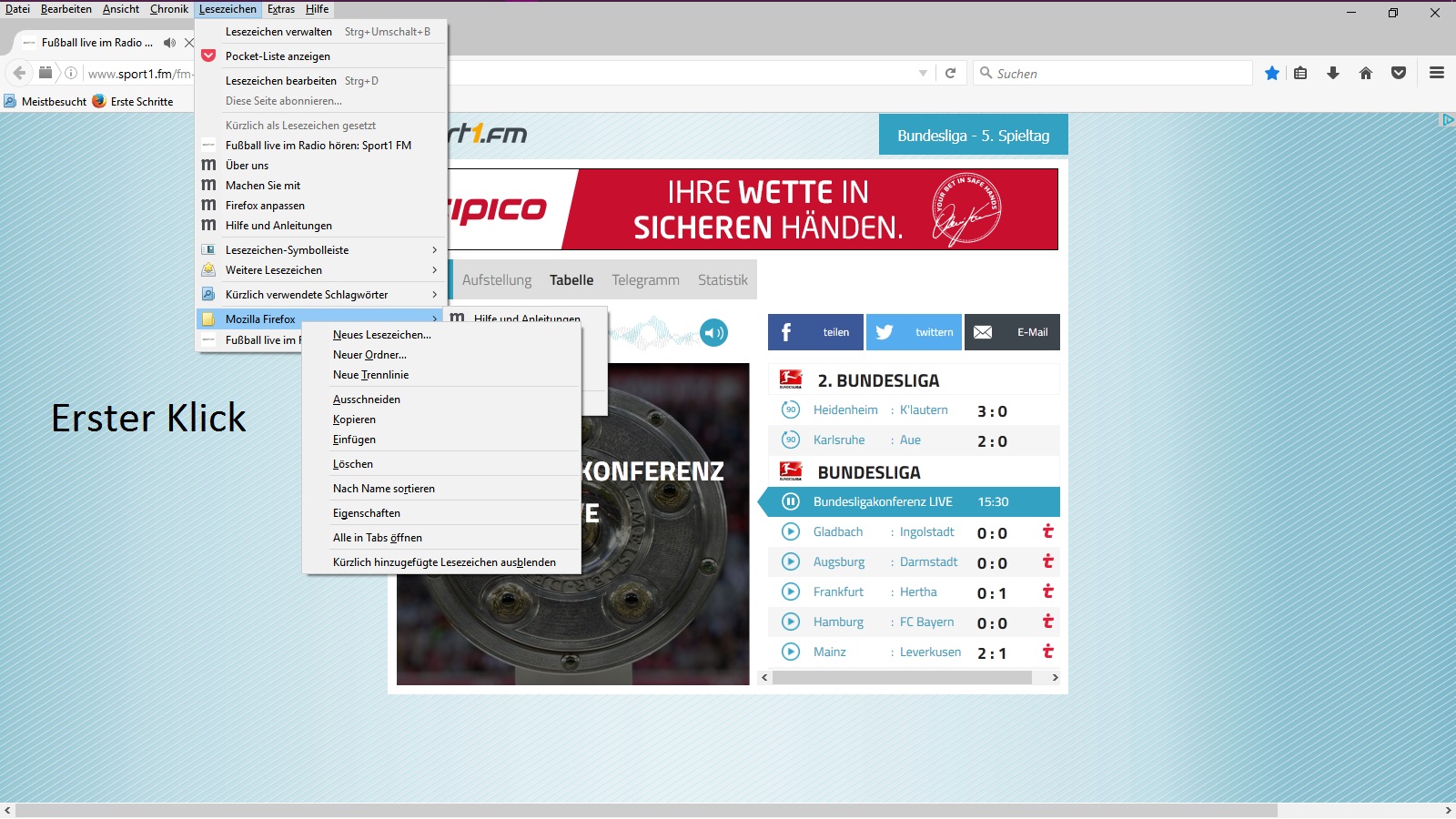Click the search magnifier icon
The image size is (1456, 819).
click(x=986, y=73)
